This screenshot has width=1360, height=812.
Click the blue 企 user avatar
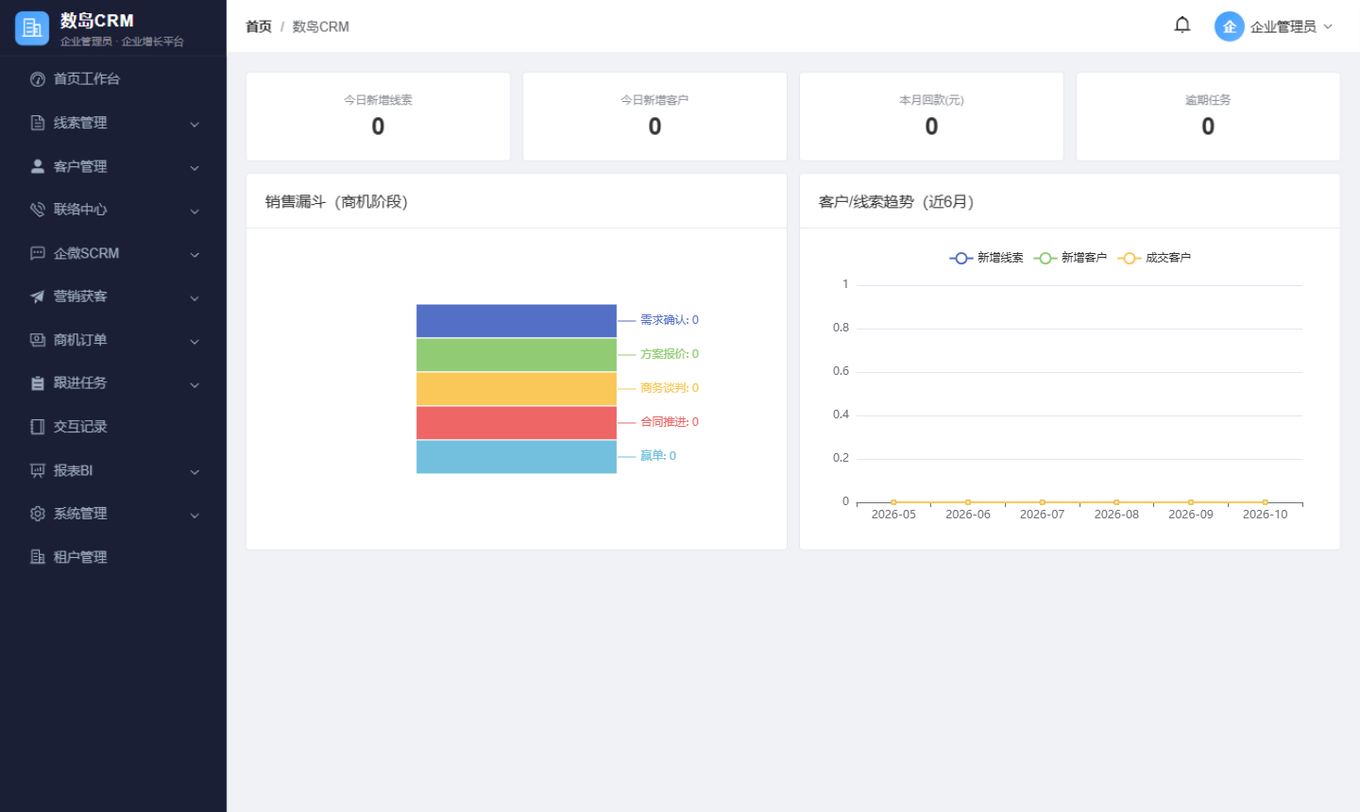click(x=1229, y=27)
